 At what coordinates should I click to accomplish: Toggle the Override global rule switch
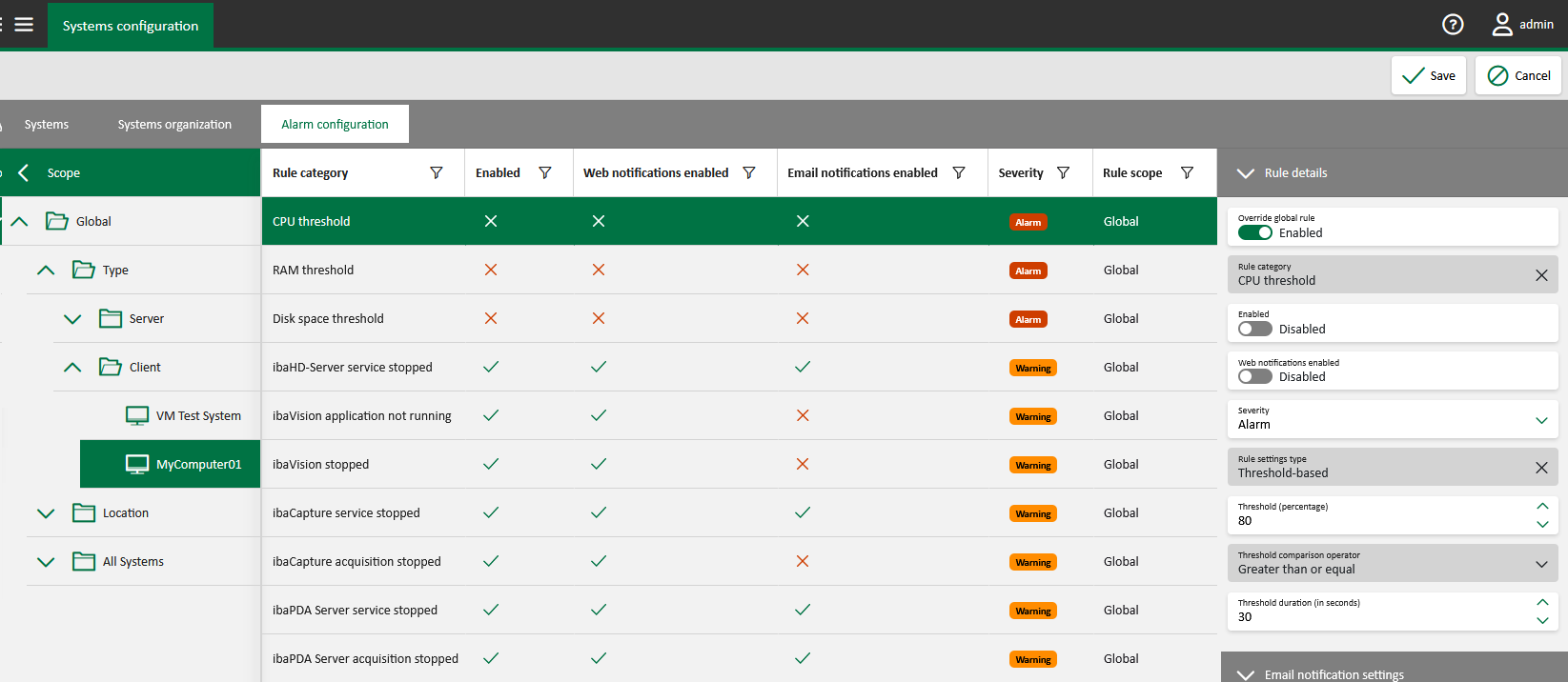tap(1255, 232)
